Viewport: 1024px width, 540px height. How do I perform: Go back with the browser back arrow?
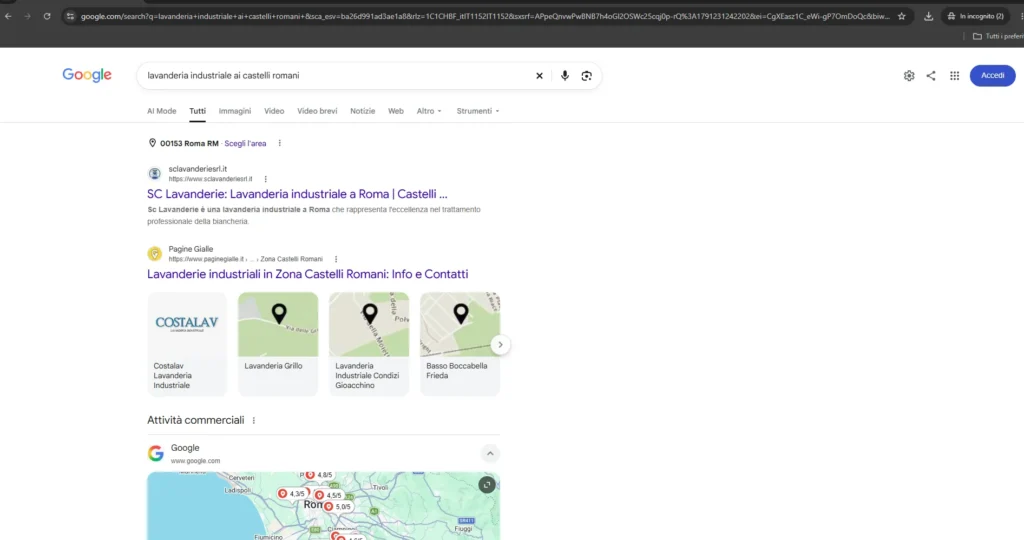pos(8,16)
